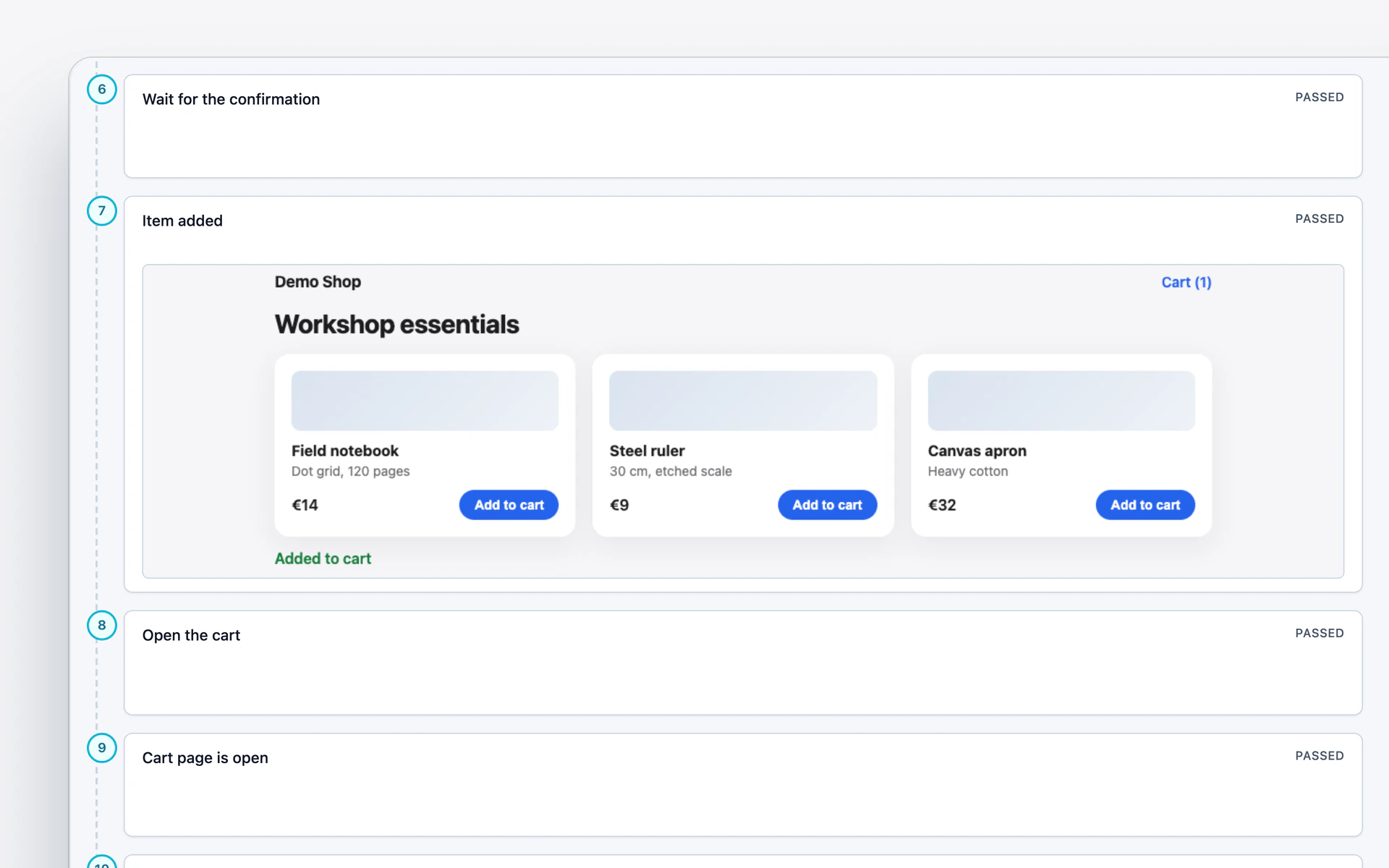
Task: Click '30 cm, etched scale' description
Action: click(x=671, y=472)
